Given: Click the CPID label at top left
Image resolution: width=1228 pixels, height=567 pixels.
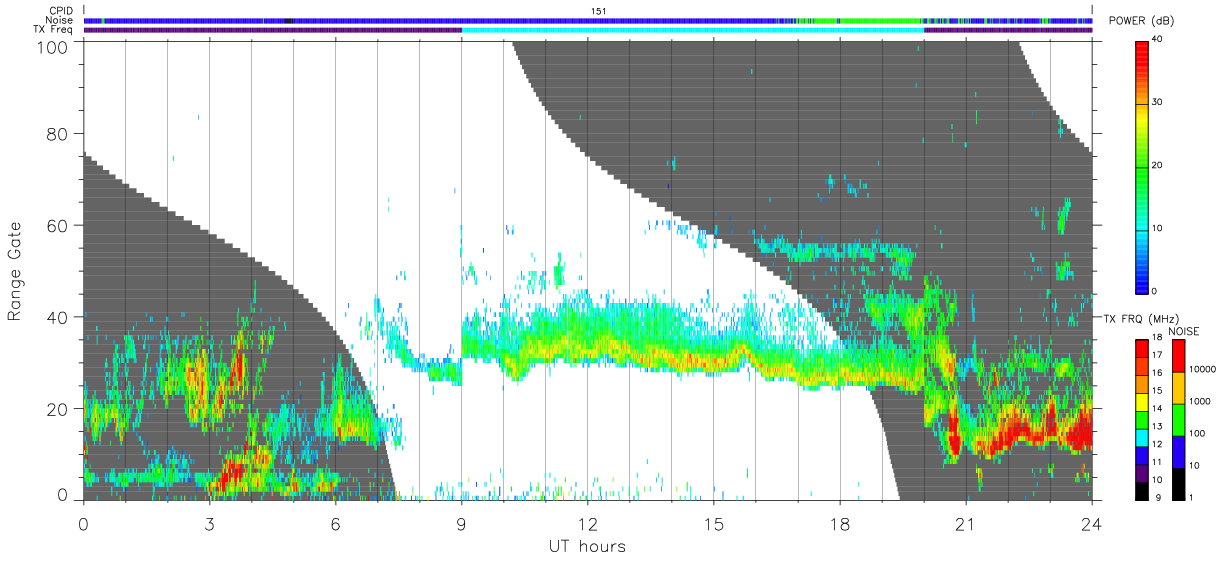Looking at the screenshot, I should click(x=62, y=11).
